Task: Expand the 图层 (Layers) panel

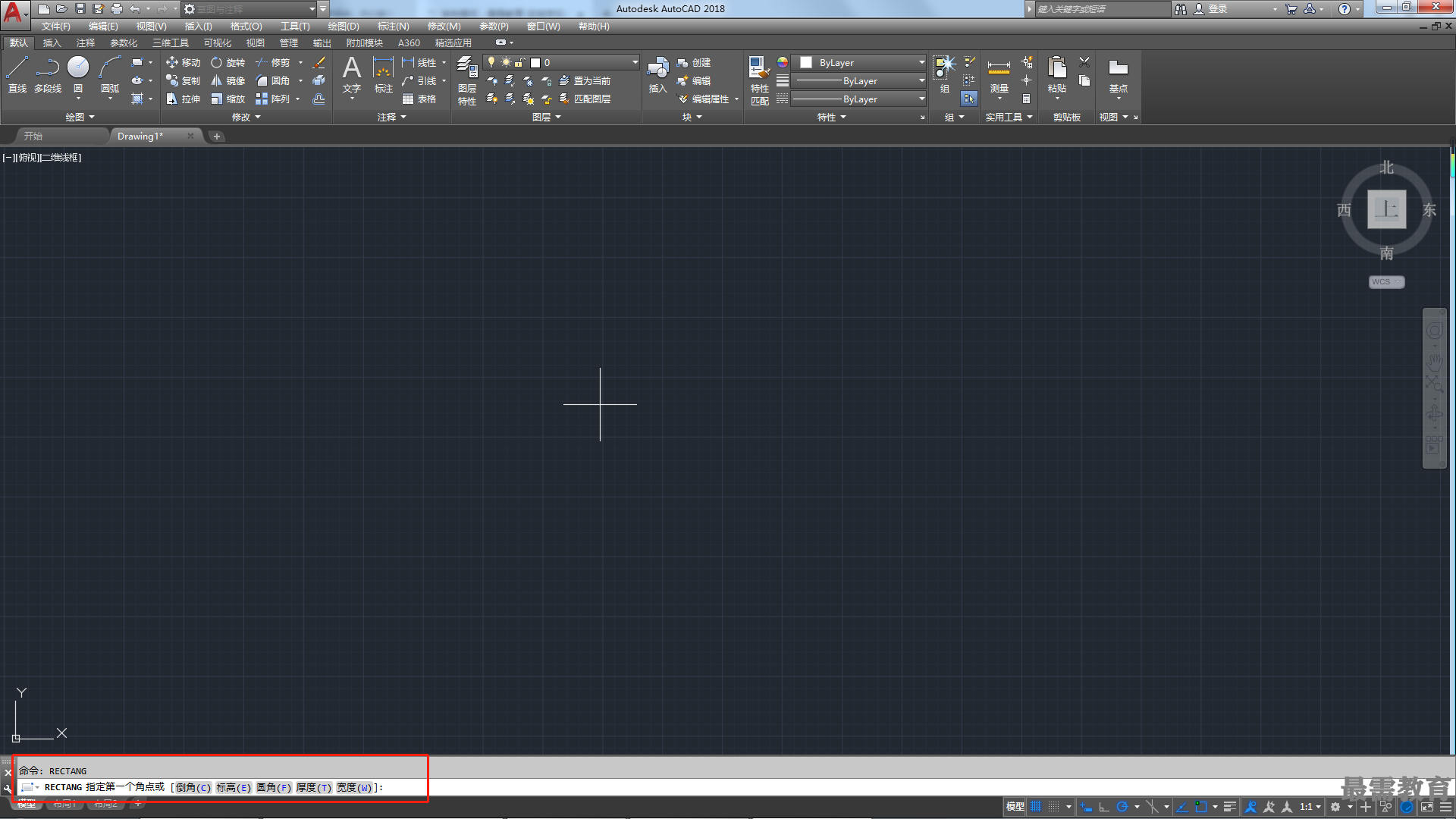Action: pyautogui.click(x=547, y=117)
